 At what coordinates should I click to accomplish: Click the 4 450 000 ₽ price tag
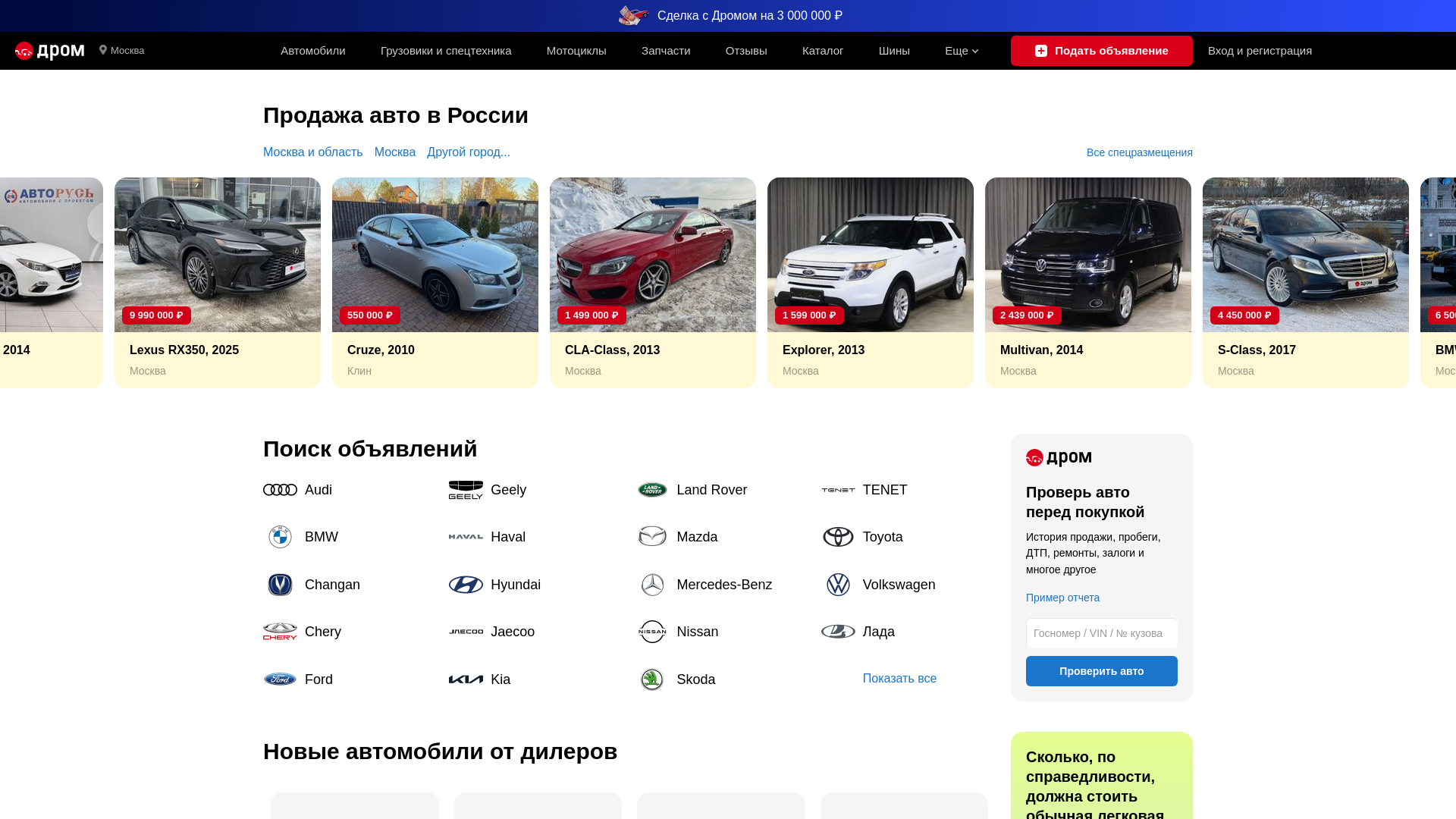coord(1245,315)
